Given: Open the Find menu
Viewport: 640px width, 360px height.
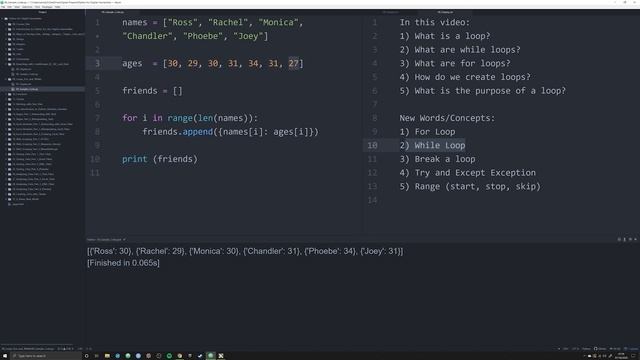Looking at the screenshot, I should coord(37,7).
